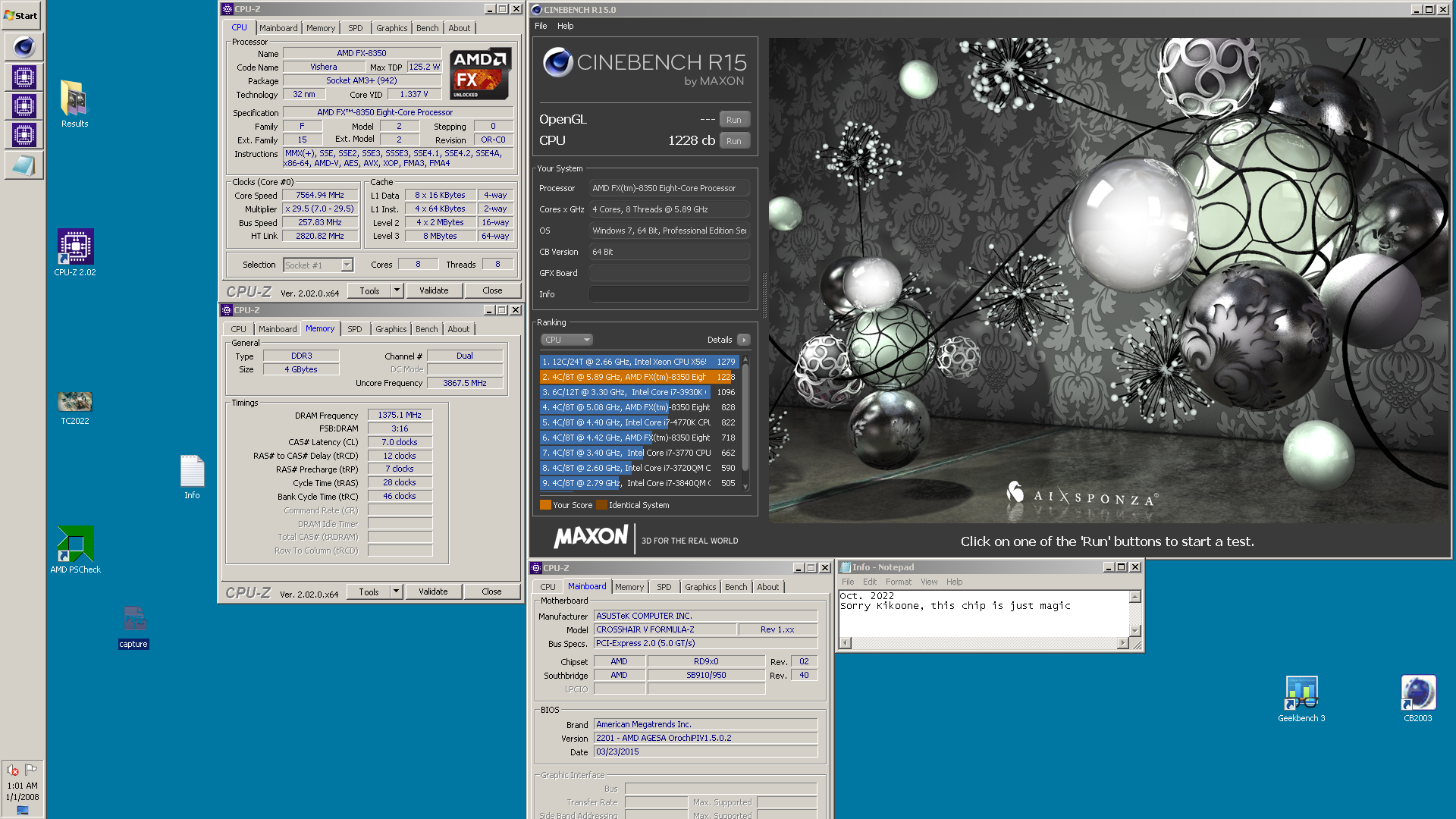Viewport: 1456px width, 819px height.
Task: Expand the Tools dropdown arrow in CPU window
Action: 397,290
